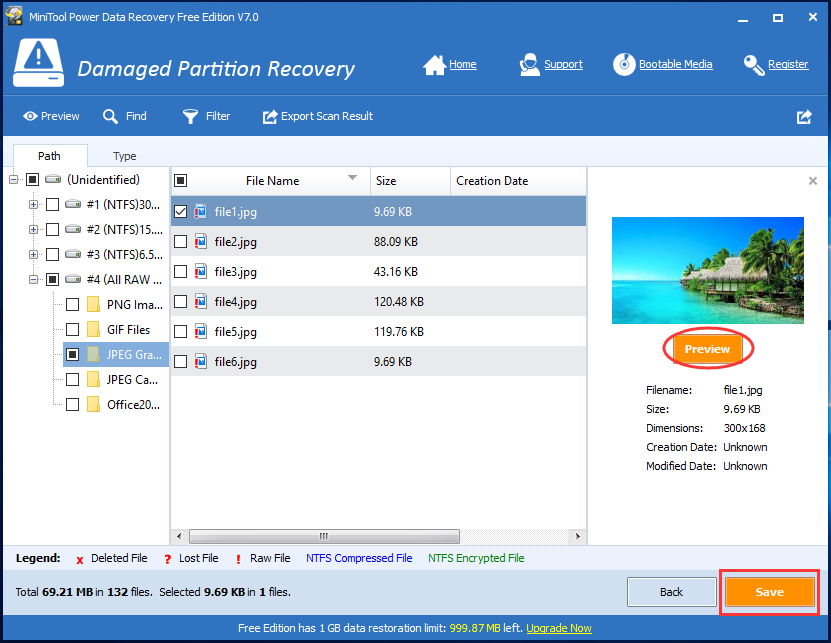Screen dimensions: 831x643
Task: Click the GIF Files folder icon
Action: tap(93, 329)
